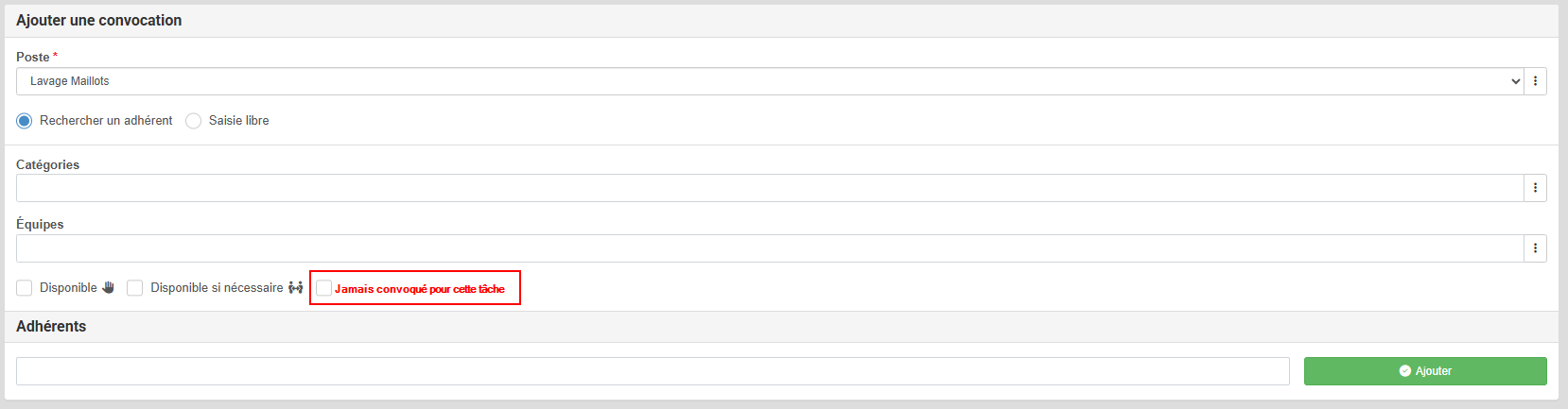Expand the Poste dropdown showing Lavage Maillots
This screenshot has width=1568, height=409.
point(768,81)
